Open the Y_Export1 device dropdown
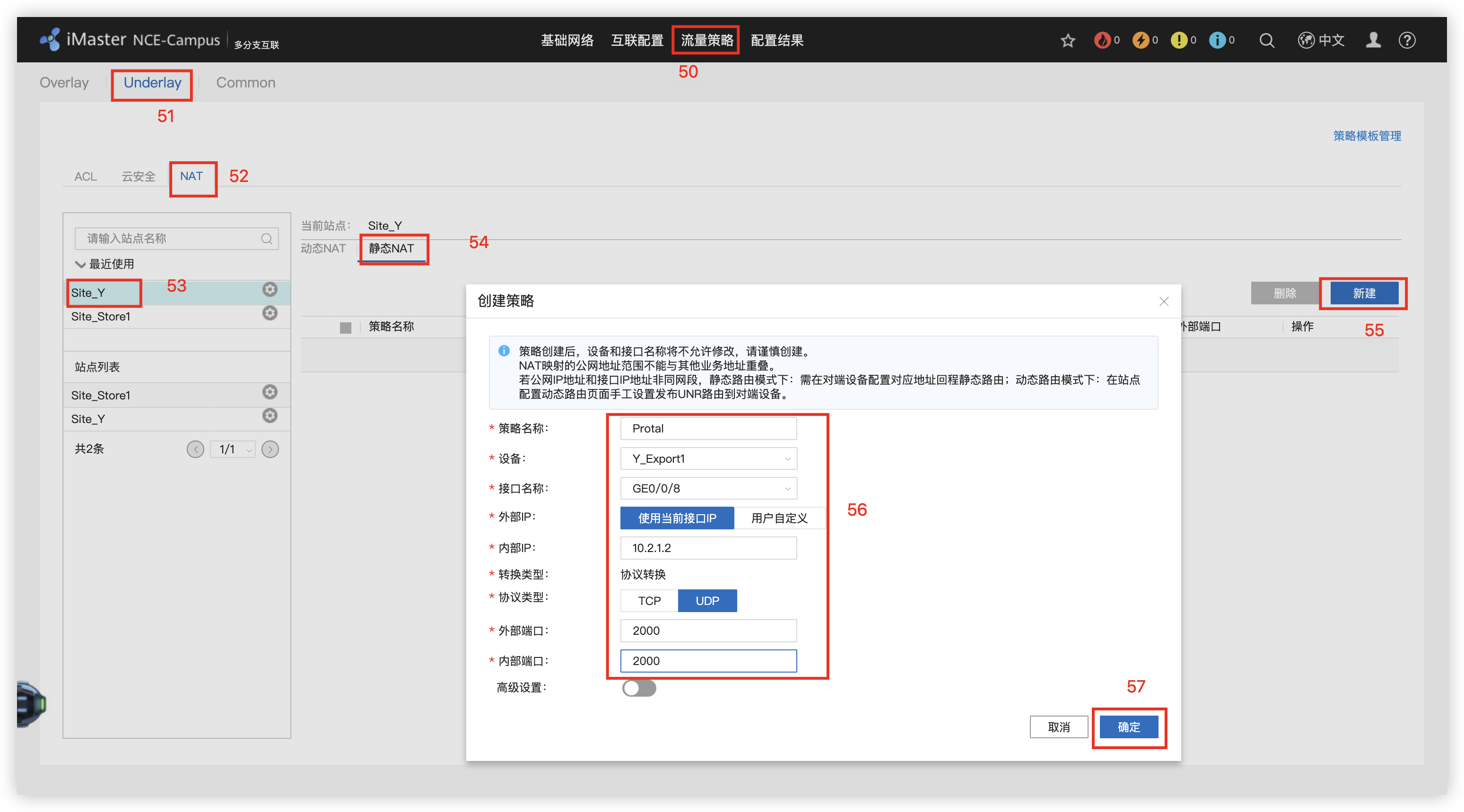Viewport: 1464px width, 812px height. tap(708, 458)
